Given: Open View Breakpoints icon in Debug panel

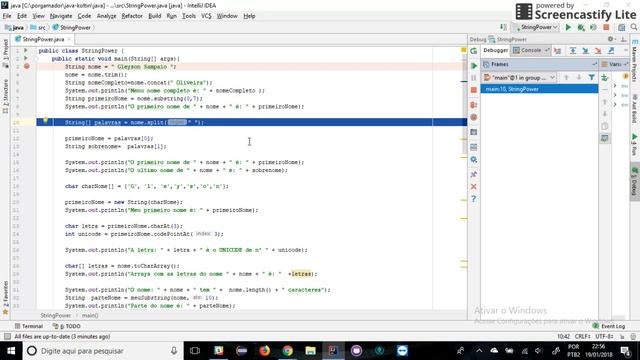Looking at the screenshot, I should (x=473, y=105).
